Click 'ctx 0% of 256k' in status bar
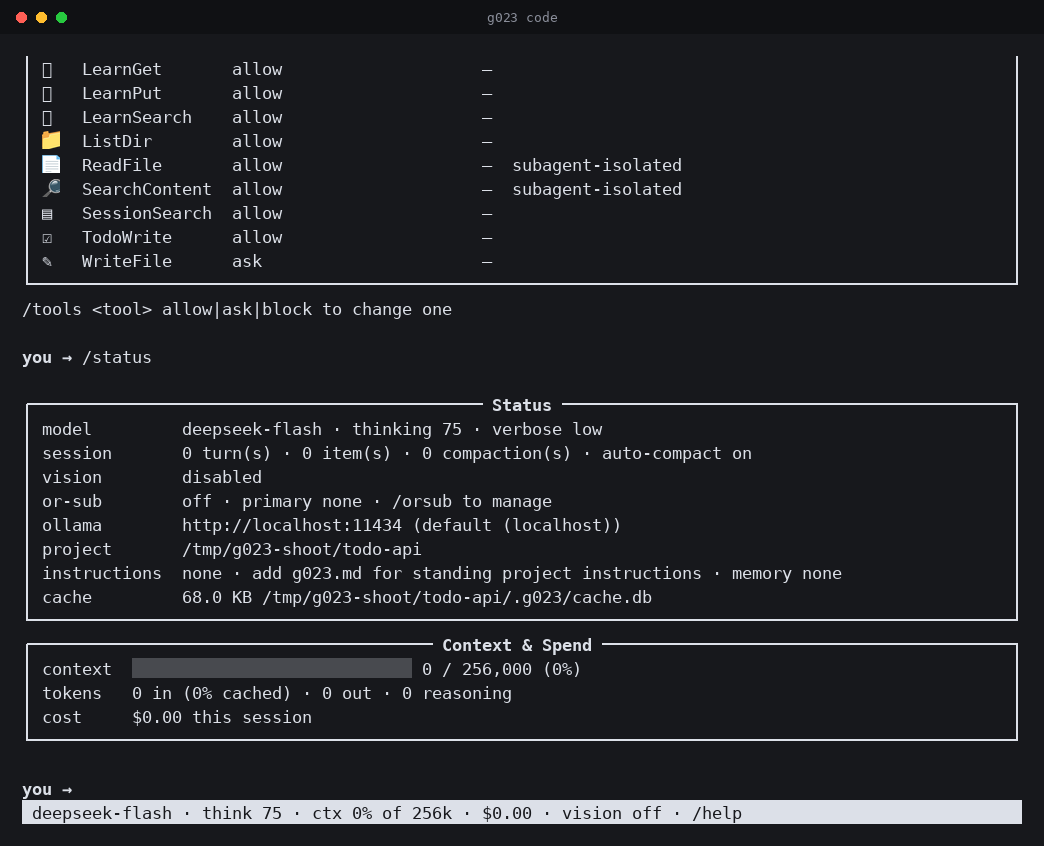1044x846 pixels. point(382,813)
